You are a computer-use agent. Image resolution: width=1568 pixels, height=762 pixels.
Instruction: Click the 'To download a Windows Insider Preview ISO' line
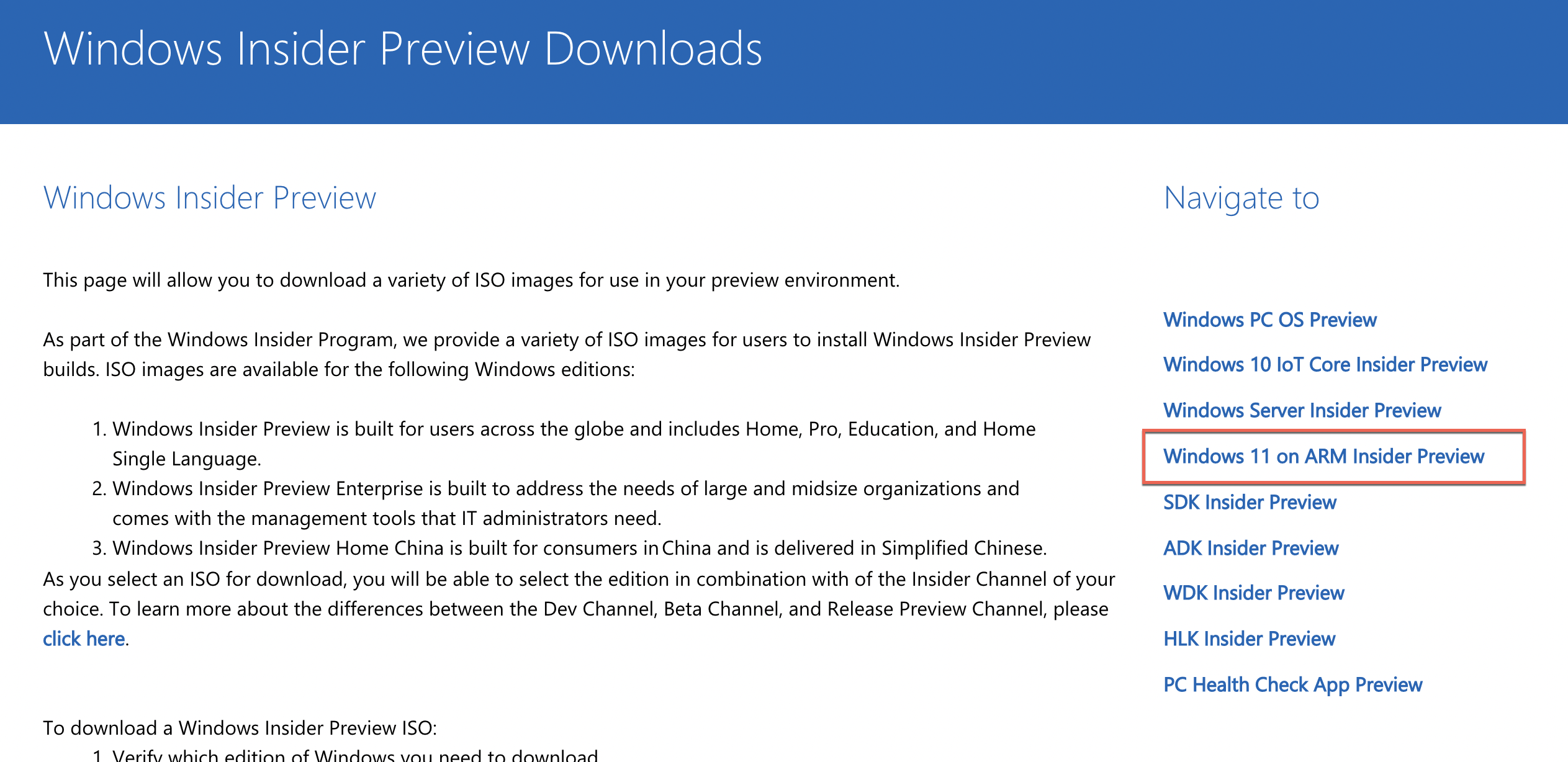[240, 727]
